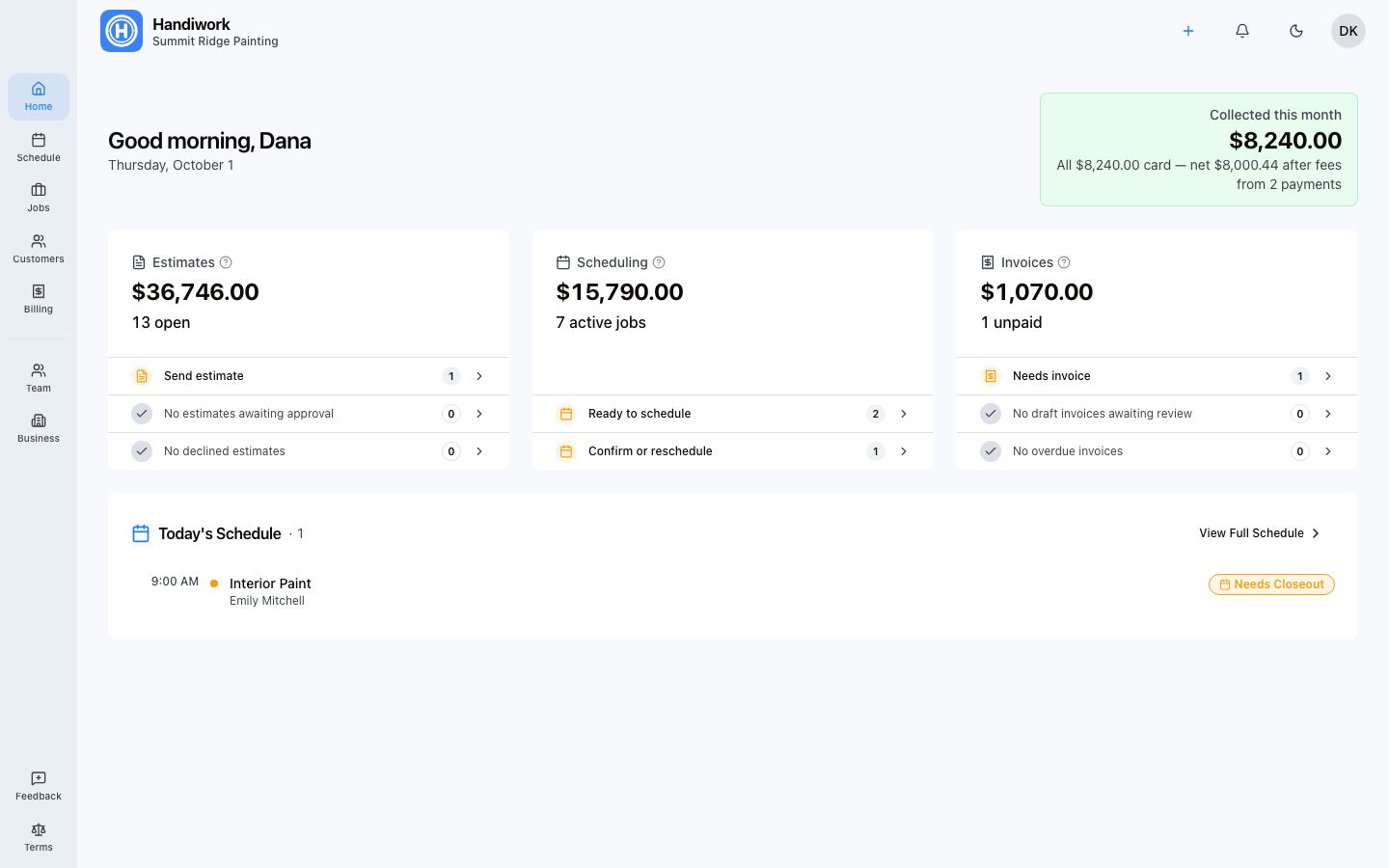Screen dimensions: 1389x868
Task: Open the notifications bell
Action: point(1242,31)
